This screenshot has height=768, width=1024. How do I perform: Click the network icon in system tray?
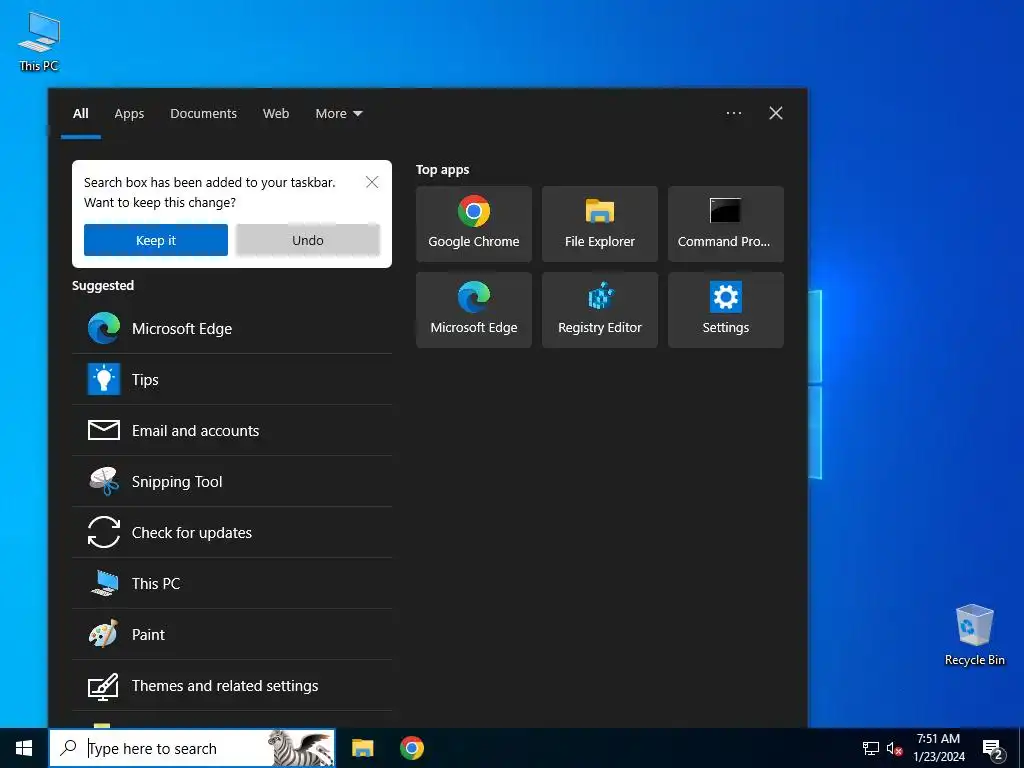click(x=871, y=748)
